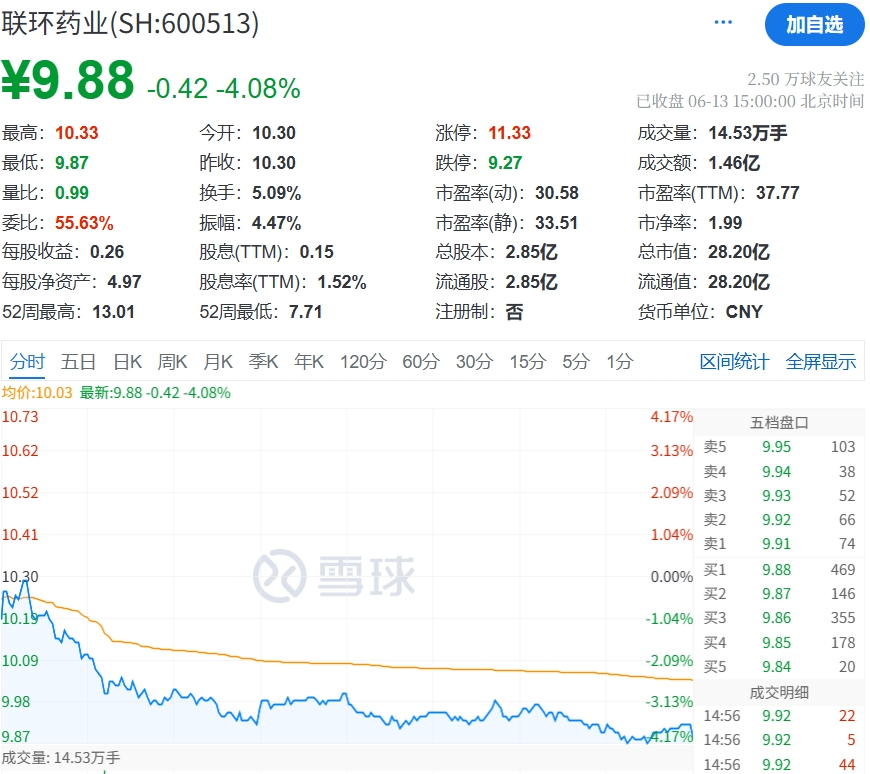Select the 买1 order row at 9.88

point(779,570)
